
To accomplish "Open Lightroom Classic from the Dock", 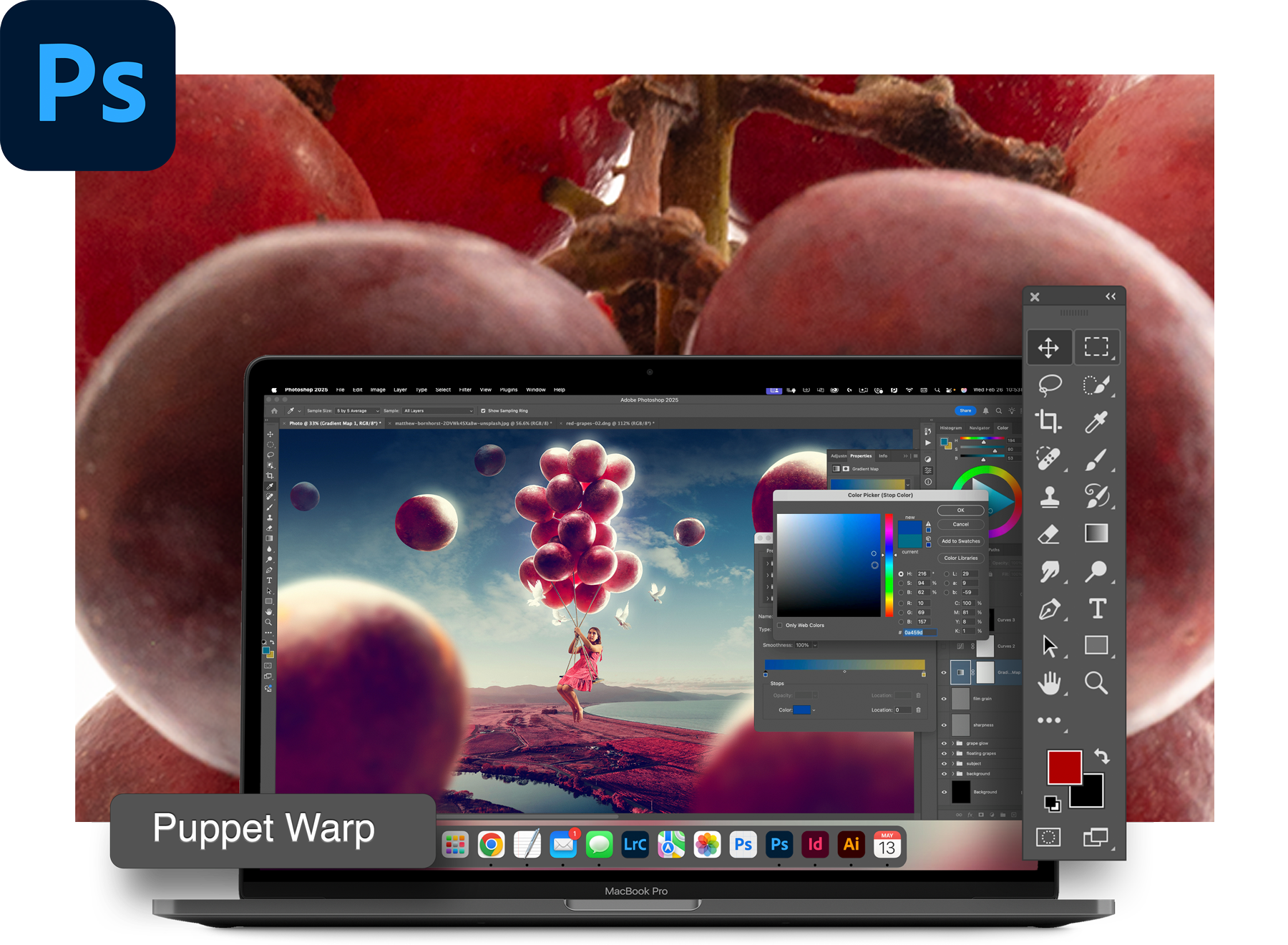I will (x=635, y=845).
